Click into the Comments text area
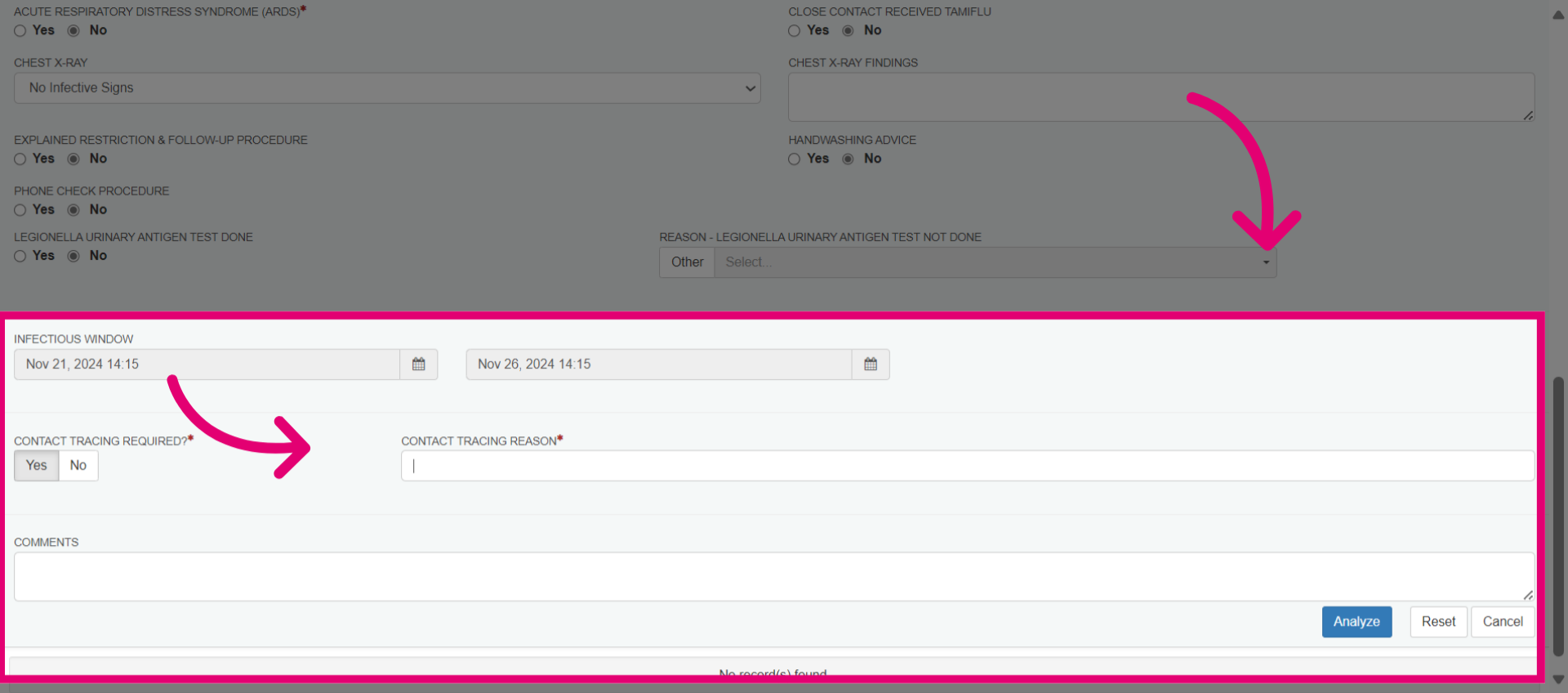Viewport: 1568px width, 693px height. pos(774,577)
